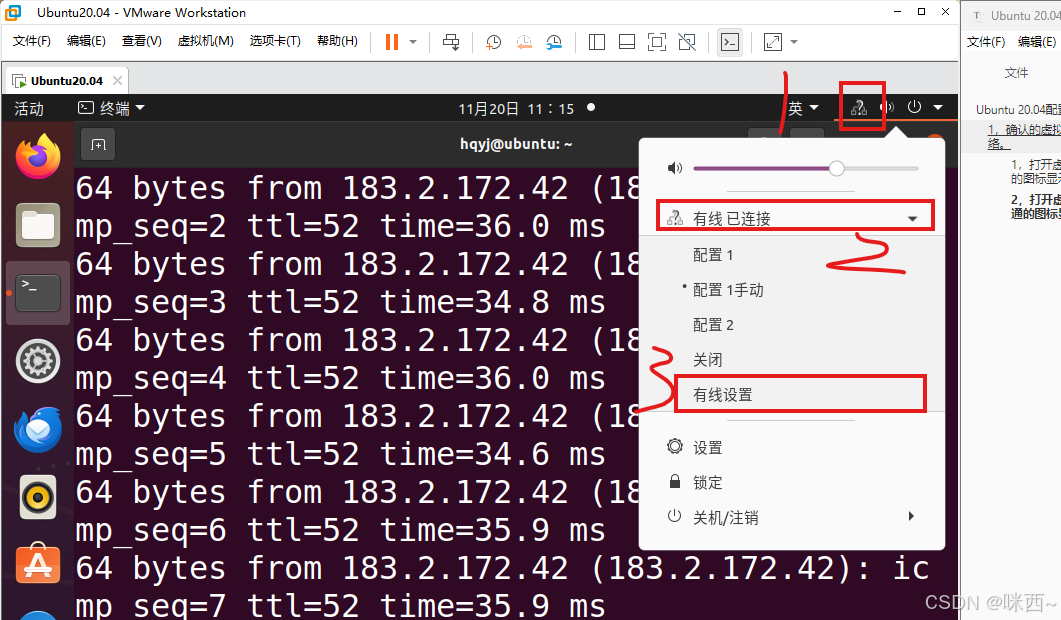Click the new tab button in terminal header
This screenshot has width=1061, height=620.
(98, 145)
